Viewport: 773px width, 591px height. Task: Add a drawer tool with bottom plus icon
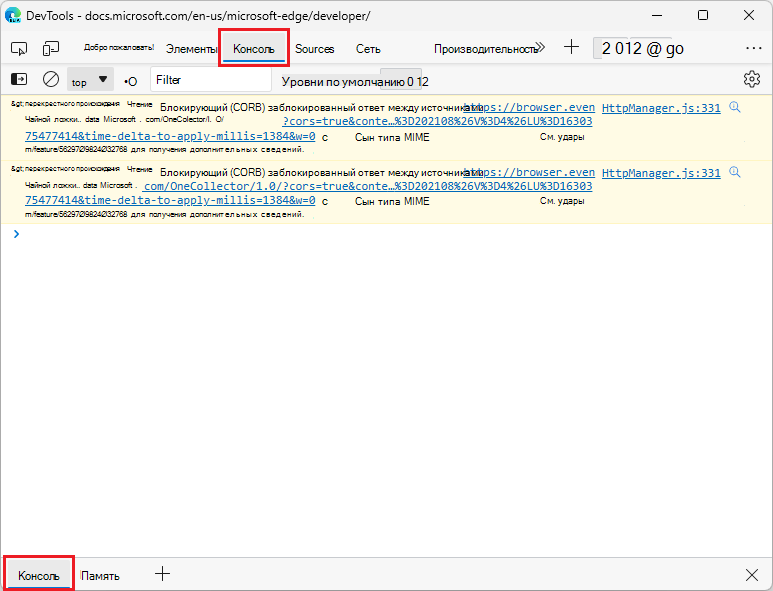tap(162, 574)
